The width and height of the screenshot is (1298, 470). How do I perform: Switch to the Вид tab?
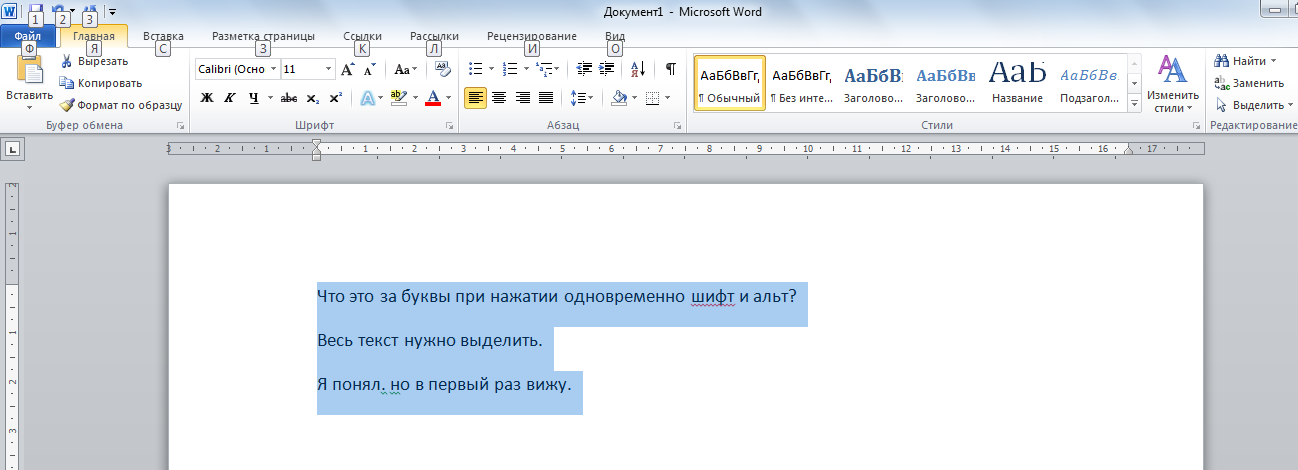tap(615, 36)
